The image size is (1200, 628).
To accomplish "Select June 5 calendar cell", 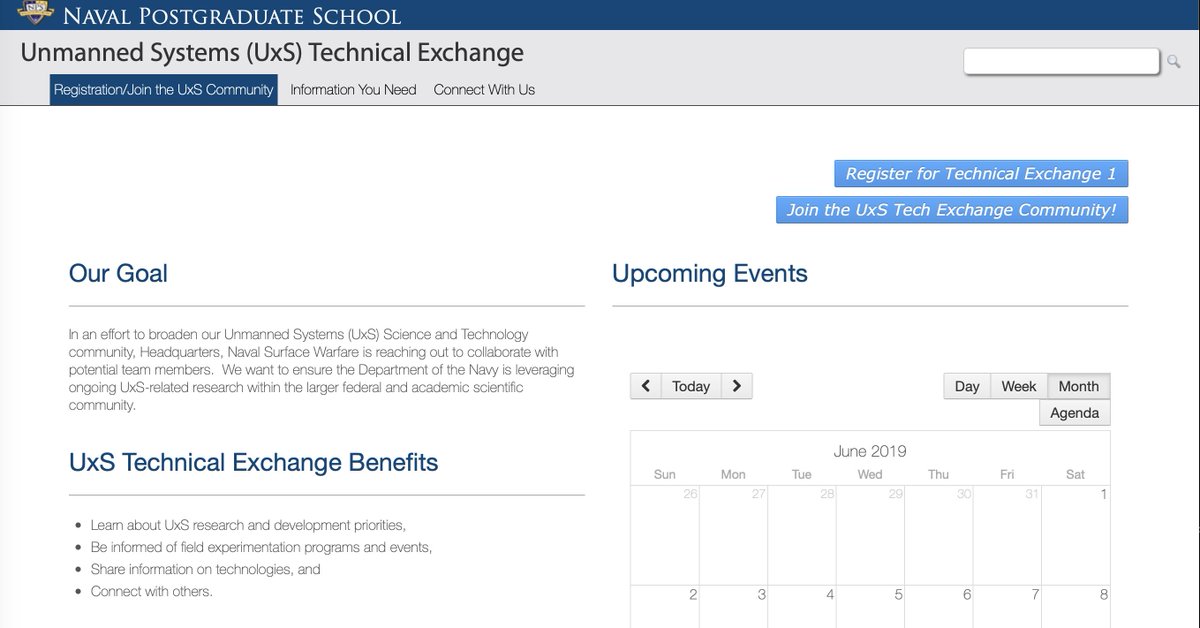I will 870,606.
